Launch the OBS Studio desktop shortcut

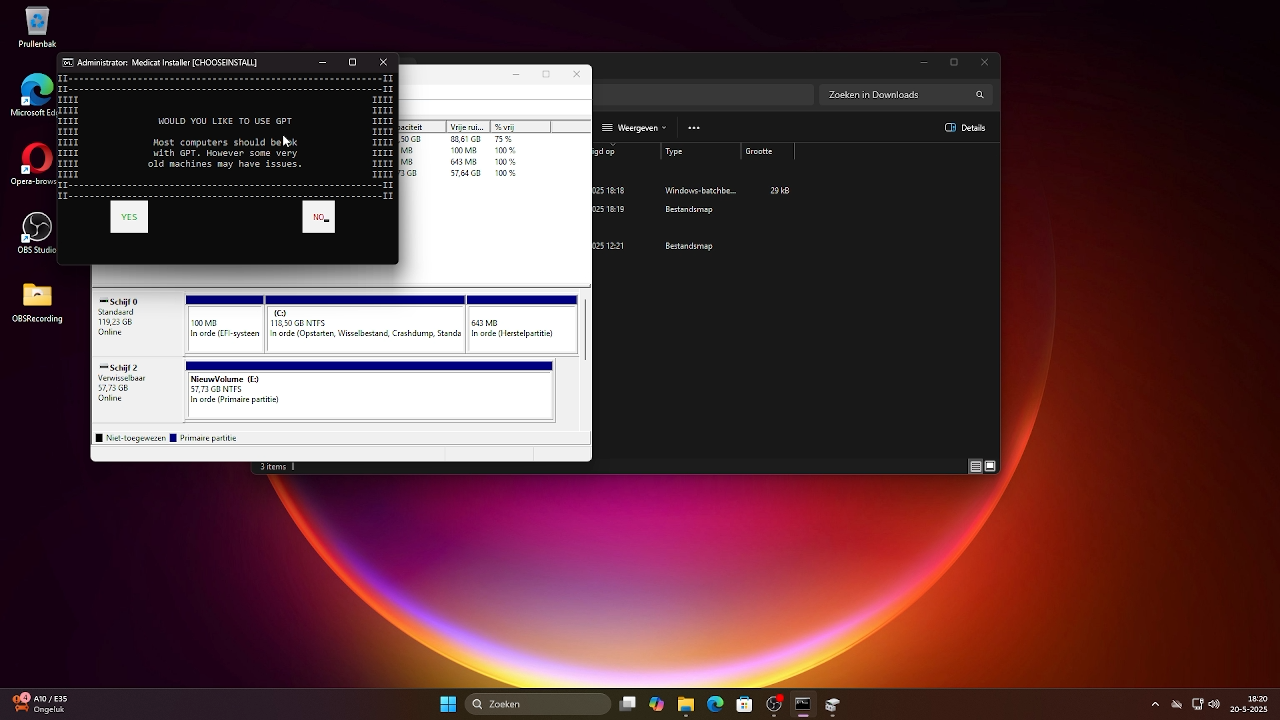coord(37,233)
